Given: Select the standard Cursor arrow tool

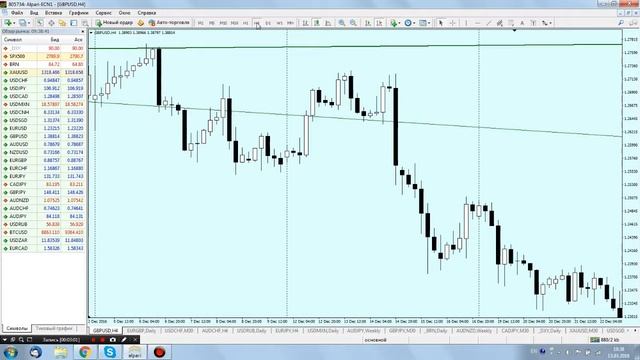Looking at the screenshot, I should click(x=441, y=23).
